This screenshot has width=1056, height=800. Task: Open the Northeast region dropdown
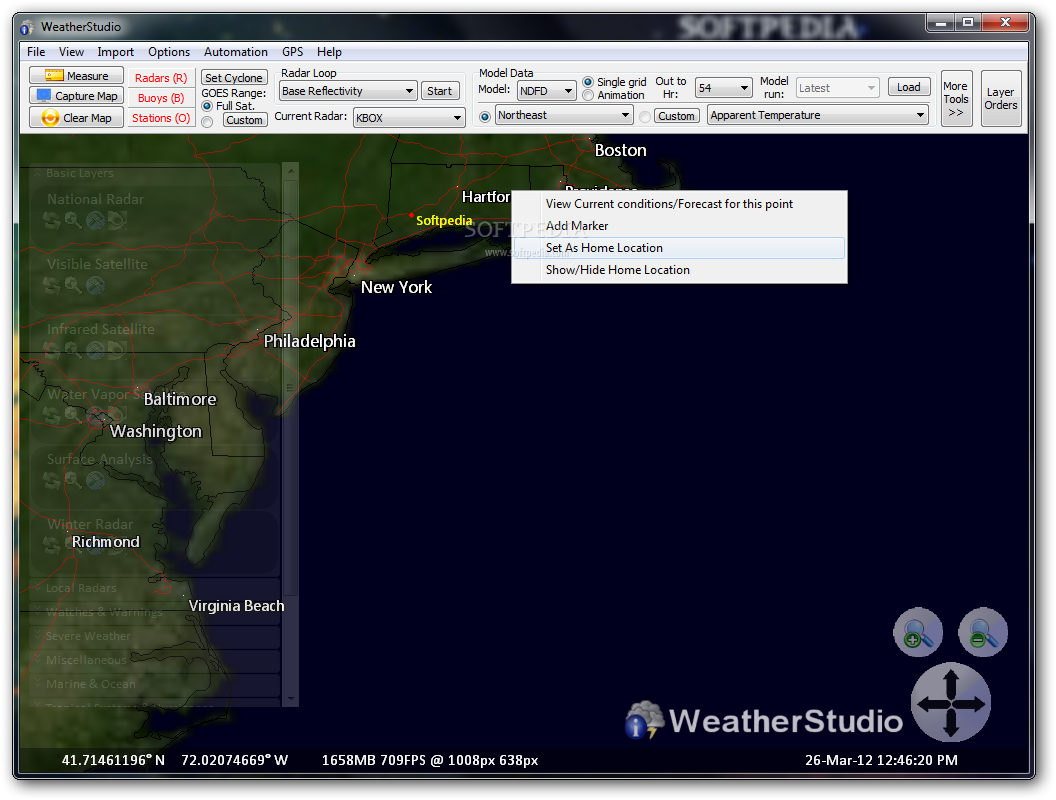point(564,115)
